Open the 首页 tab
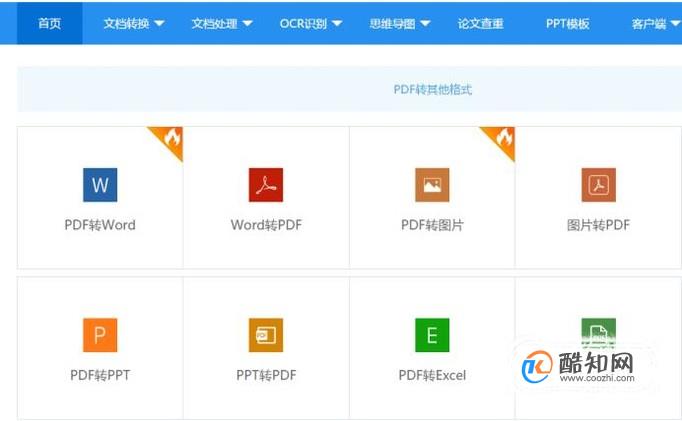The height and width of the screenshot is (421, 682). [50, 23]
